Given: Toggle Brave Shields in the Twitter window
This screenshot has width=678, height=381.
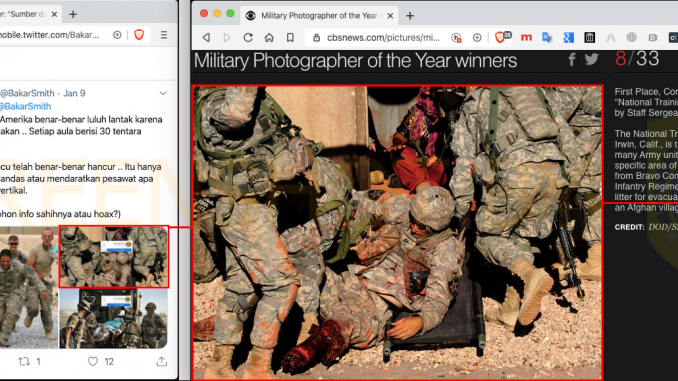Looking at the screenshot, I should point(139,35).
